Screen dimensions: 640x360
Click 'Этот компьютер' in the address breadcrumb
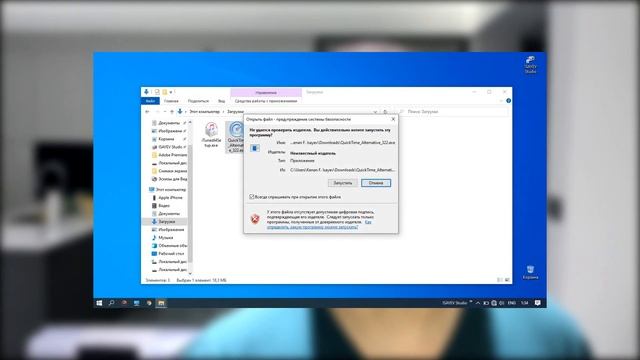pos(204,111)
